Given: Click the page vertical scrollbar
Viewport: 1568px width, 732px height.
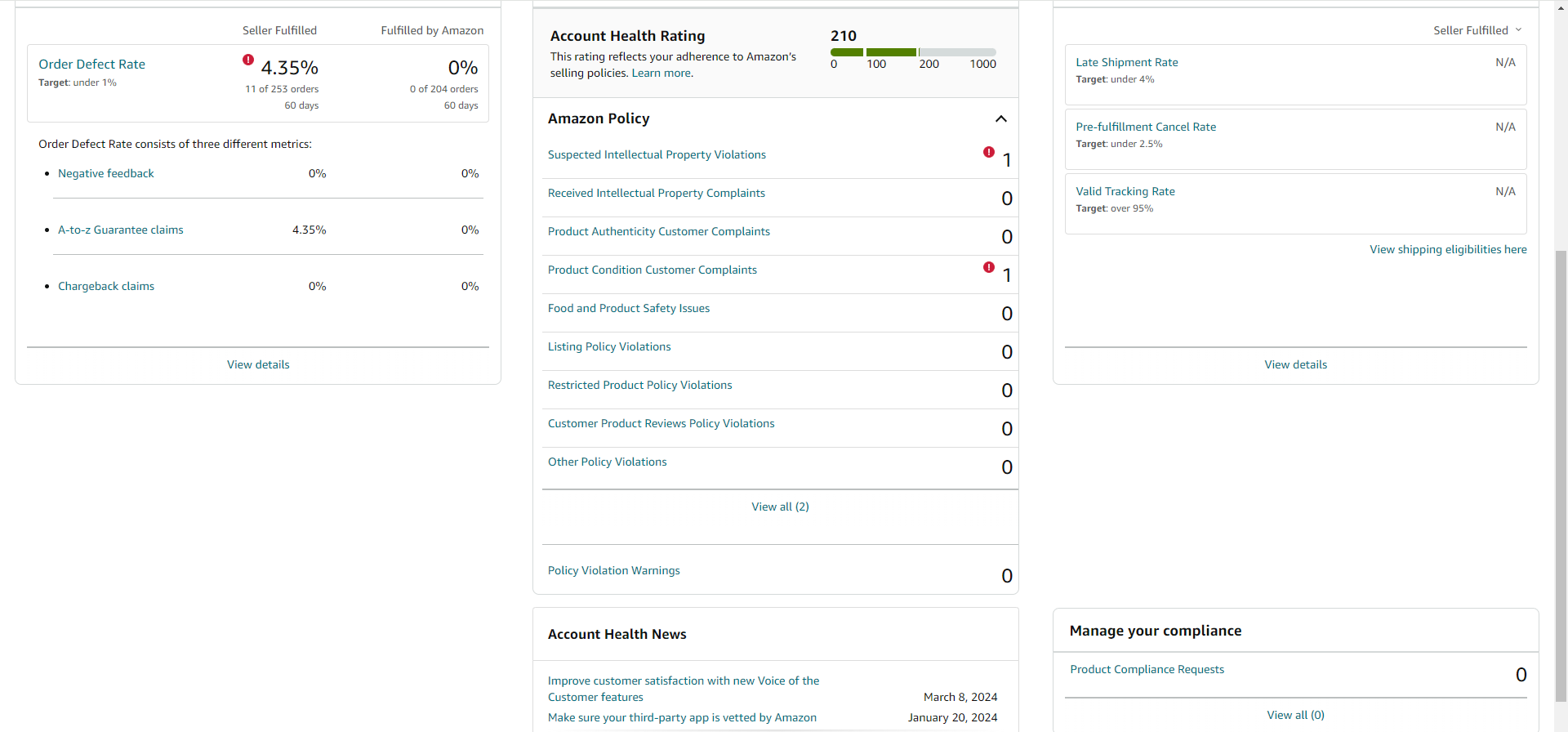Looking at the screenshot, I should pos(1561,474).
